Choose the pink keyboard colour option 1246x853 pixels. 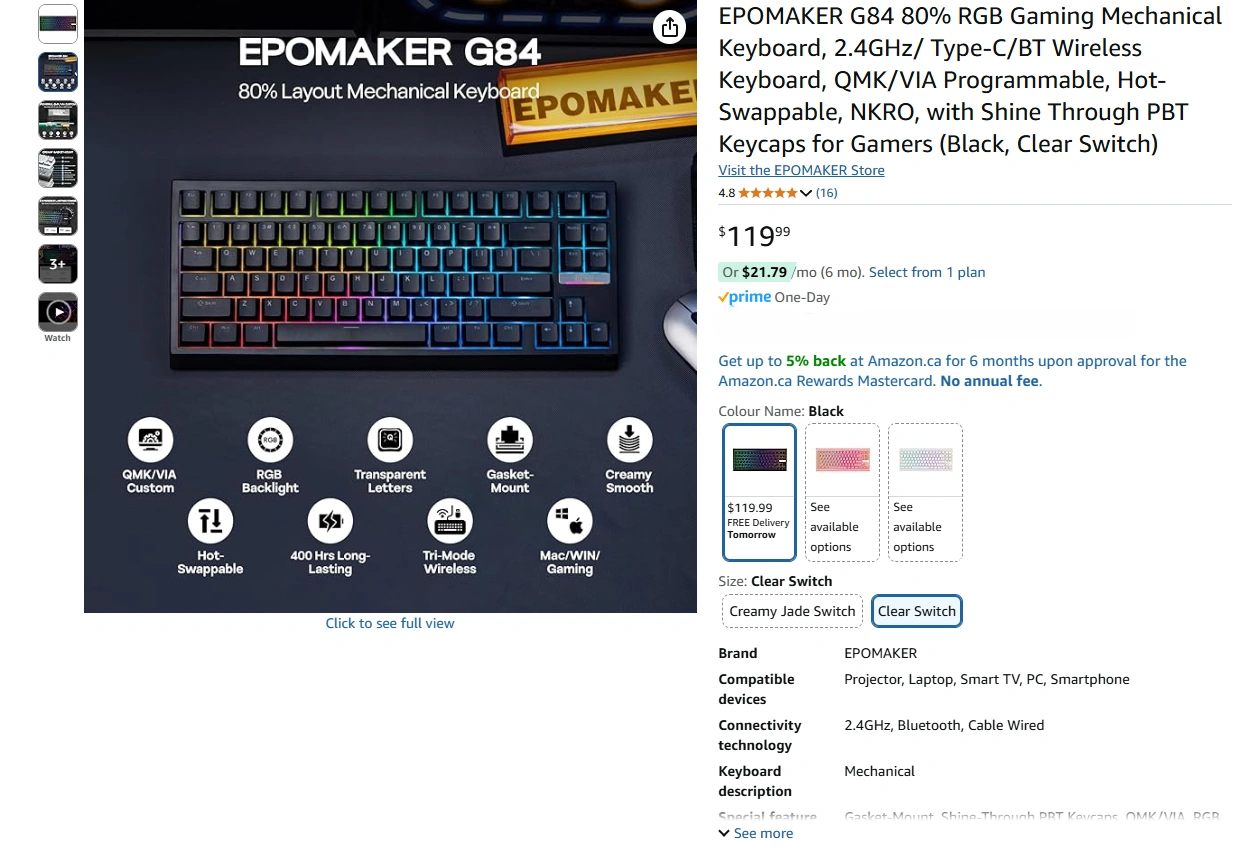click(x=842, y=492)
